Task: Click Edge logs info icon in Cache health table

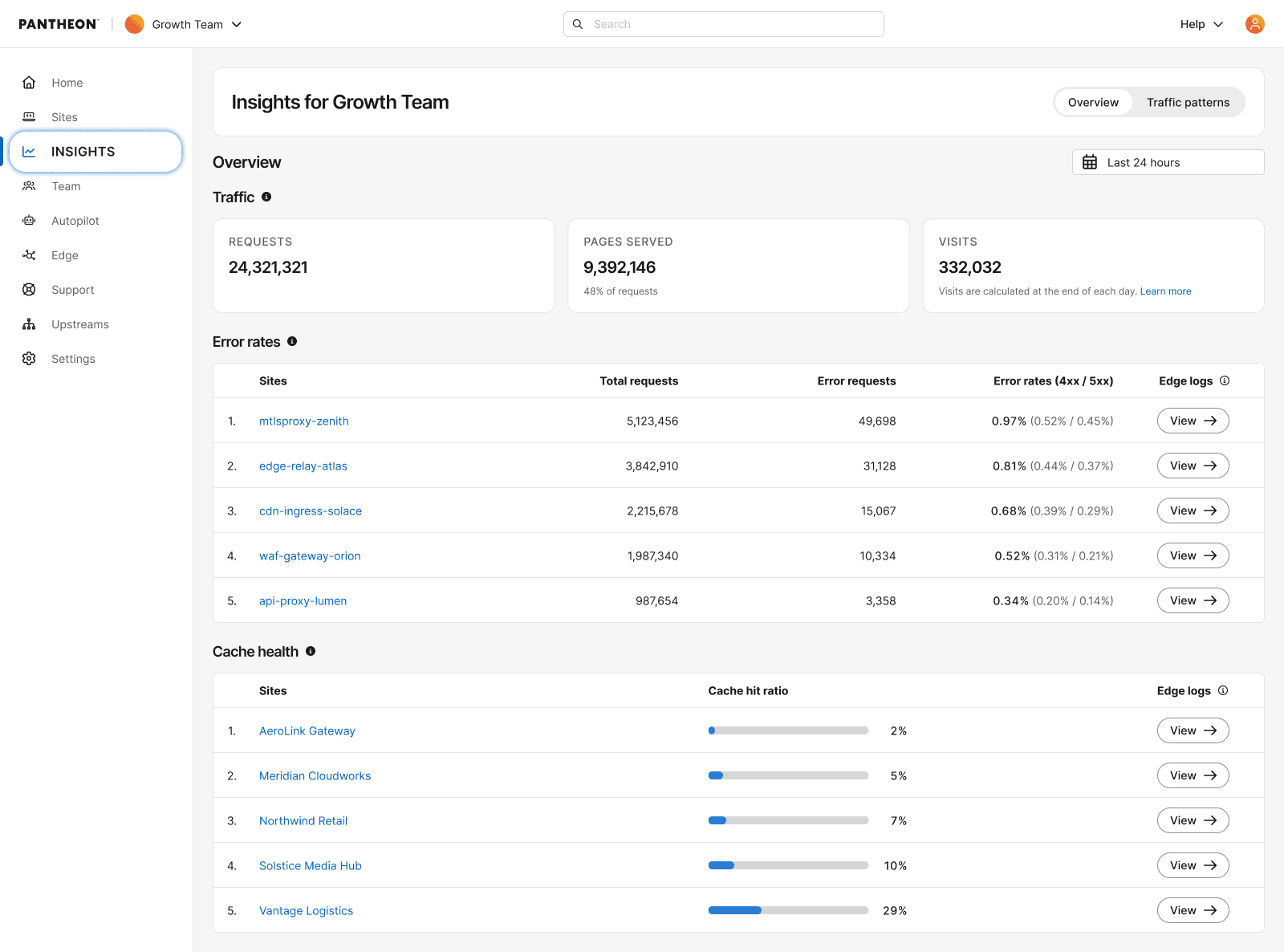Action: [1223, 690]
